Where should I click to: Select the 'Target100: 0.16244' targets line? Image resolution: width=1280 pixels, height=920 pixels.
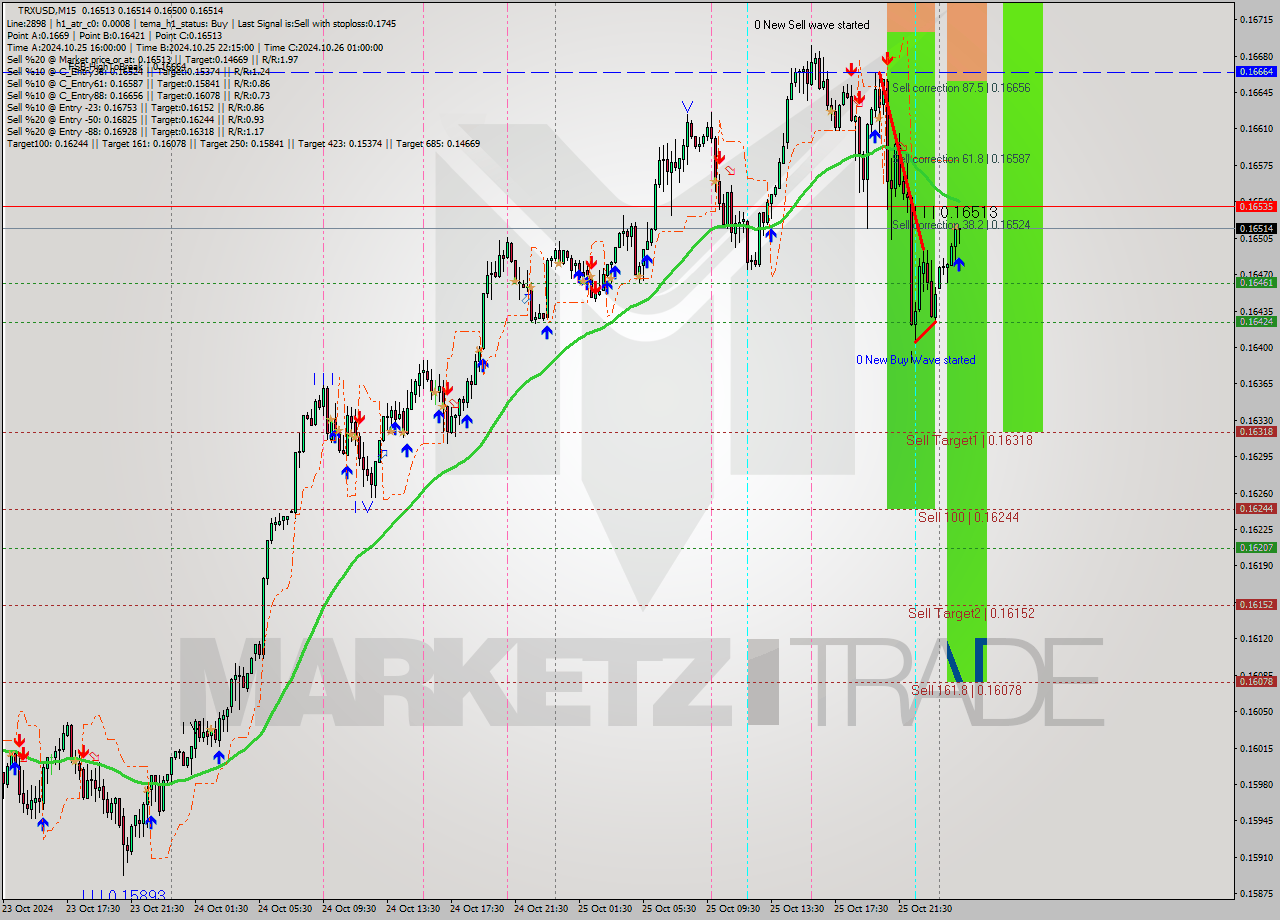pyautogui.click(x=243, y=143)
